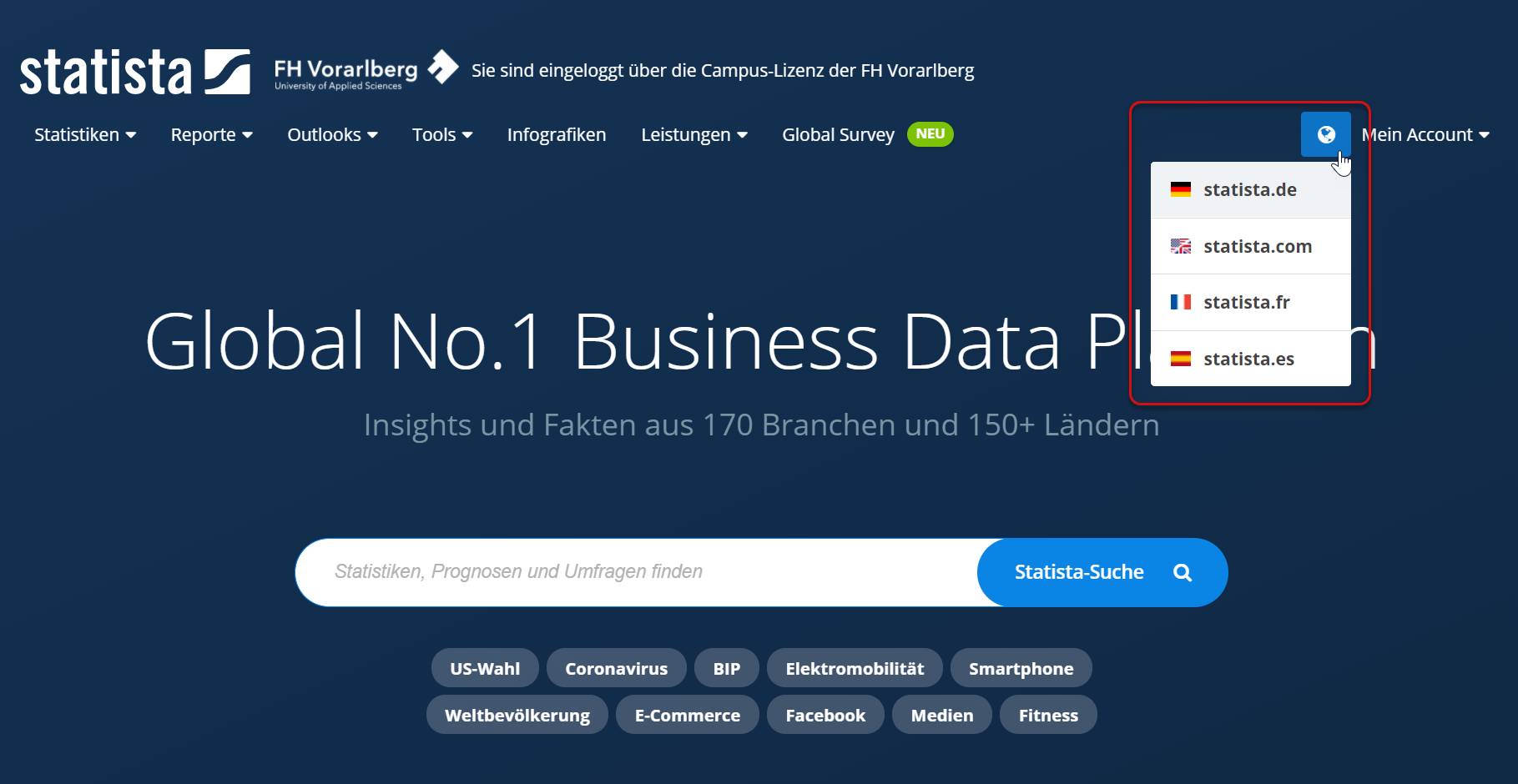The image size is (1518, 784).
Task: Open the Weltbevölkerung tag
Action: coord(517,715)
